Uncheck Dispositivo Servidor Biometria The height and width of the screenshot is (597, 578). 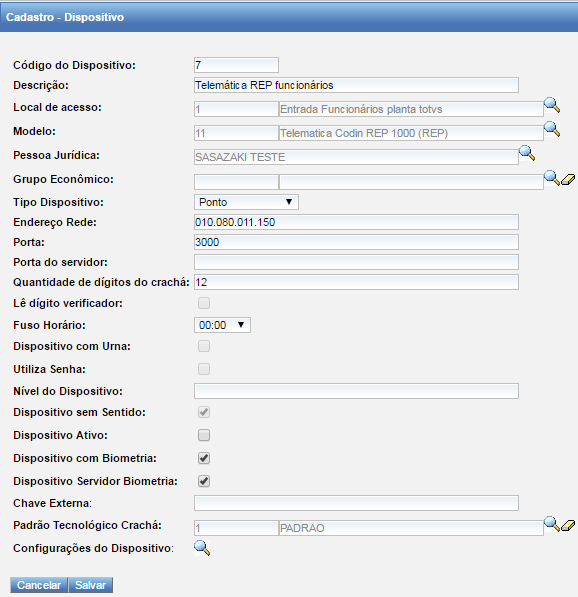coord(204,481)
